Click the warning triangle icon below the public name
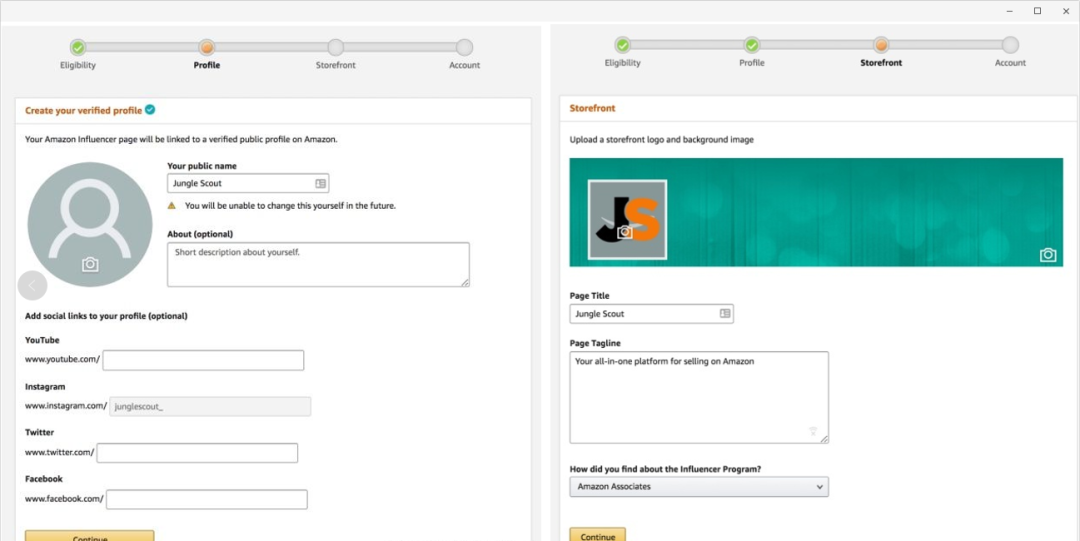Screen dimensions: 1080x541 (173, 206)
